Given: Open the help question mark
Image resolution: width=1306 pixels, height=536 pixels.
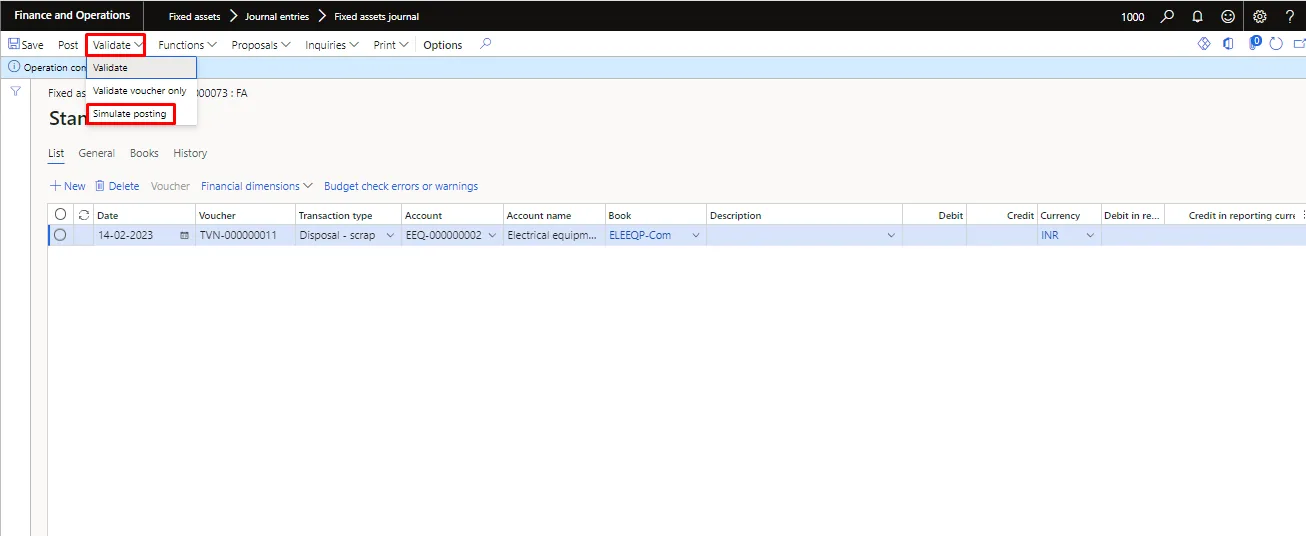Looking at the screenshot, I should [x=1290, y=16].
